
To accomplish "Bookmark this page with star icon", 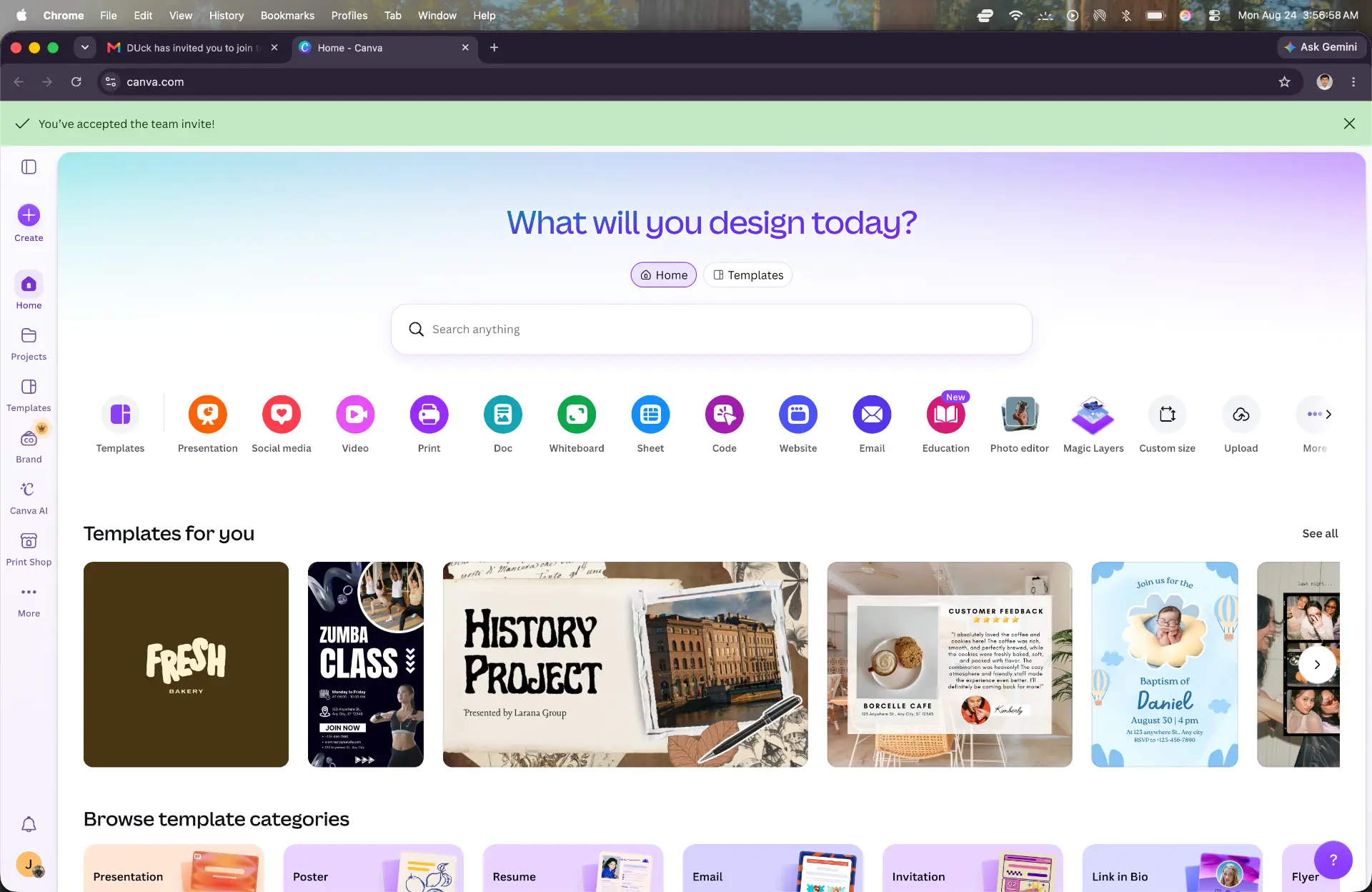I will tap(1284, 81).
